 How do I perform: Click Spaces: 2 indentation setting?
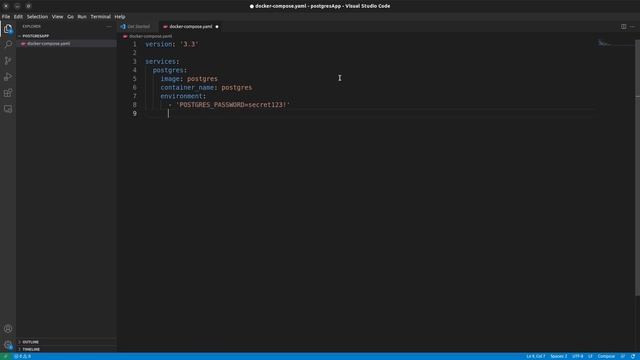click(x=559, y=356)
